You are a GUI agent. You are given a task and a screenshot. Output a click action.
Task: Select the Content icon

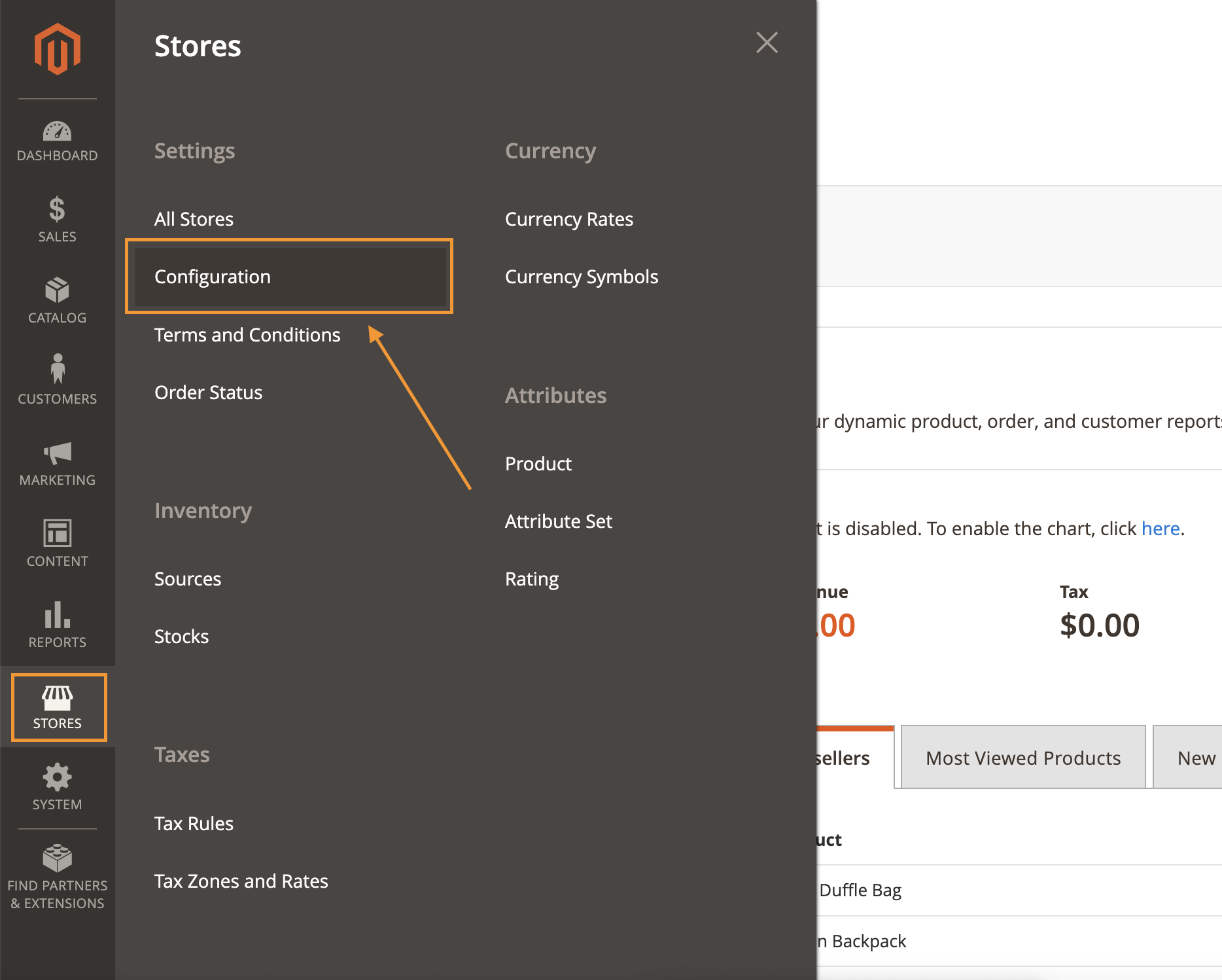click(57, 544)
